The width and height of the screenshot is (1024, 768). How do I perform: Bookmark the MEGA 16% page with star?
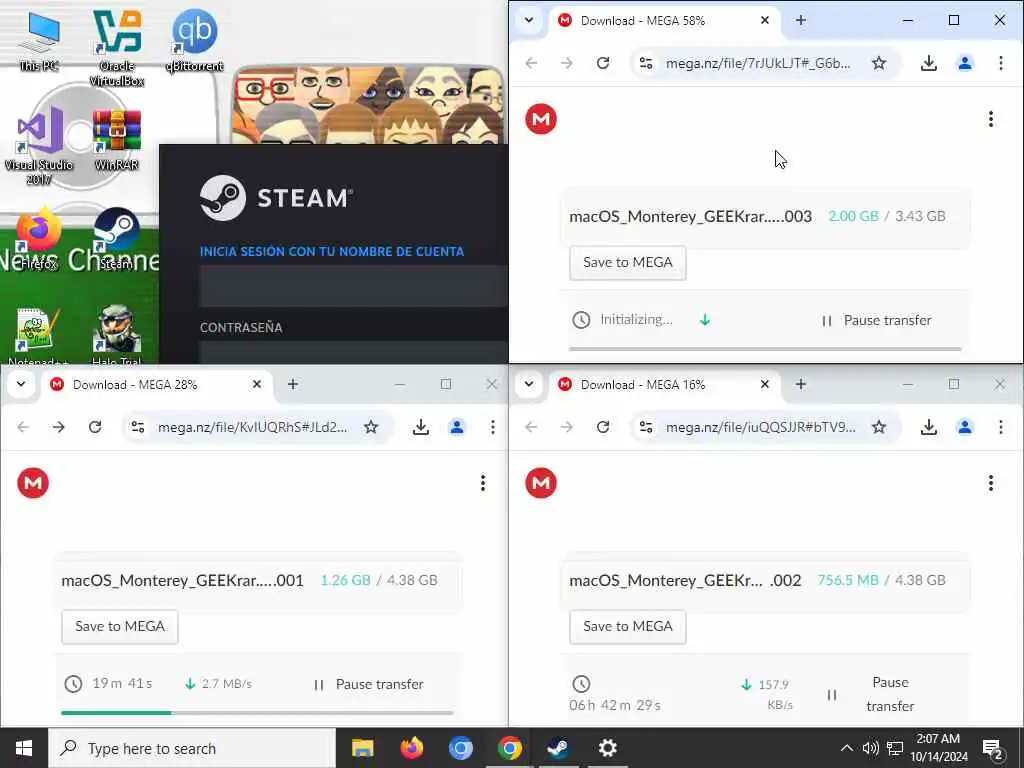tap(879, 427)
